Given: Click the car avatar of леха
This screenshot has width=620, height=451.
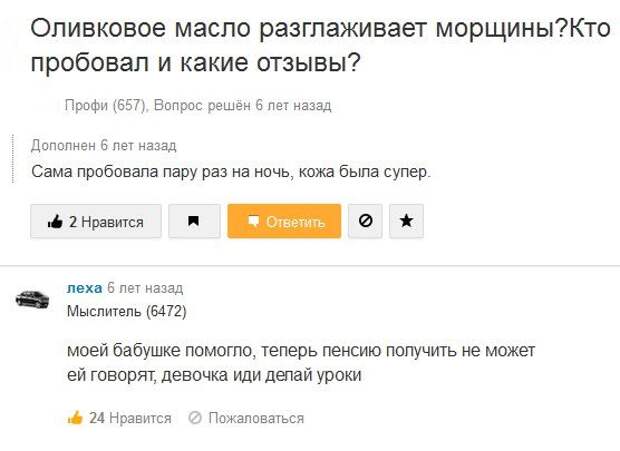Looking at the screenshot, I should 32,299.
